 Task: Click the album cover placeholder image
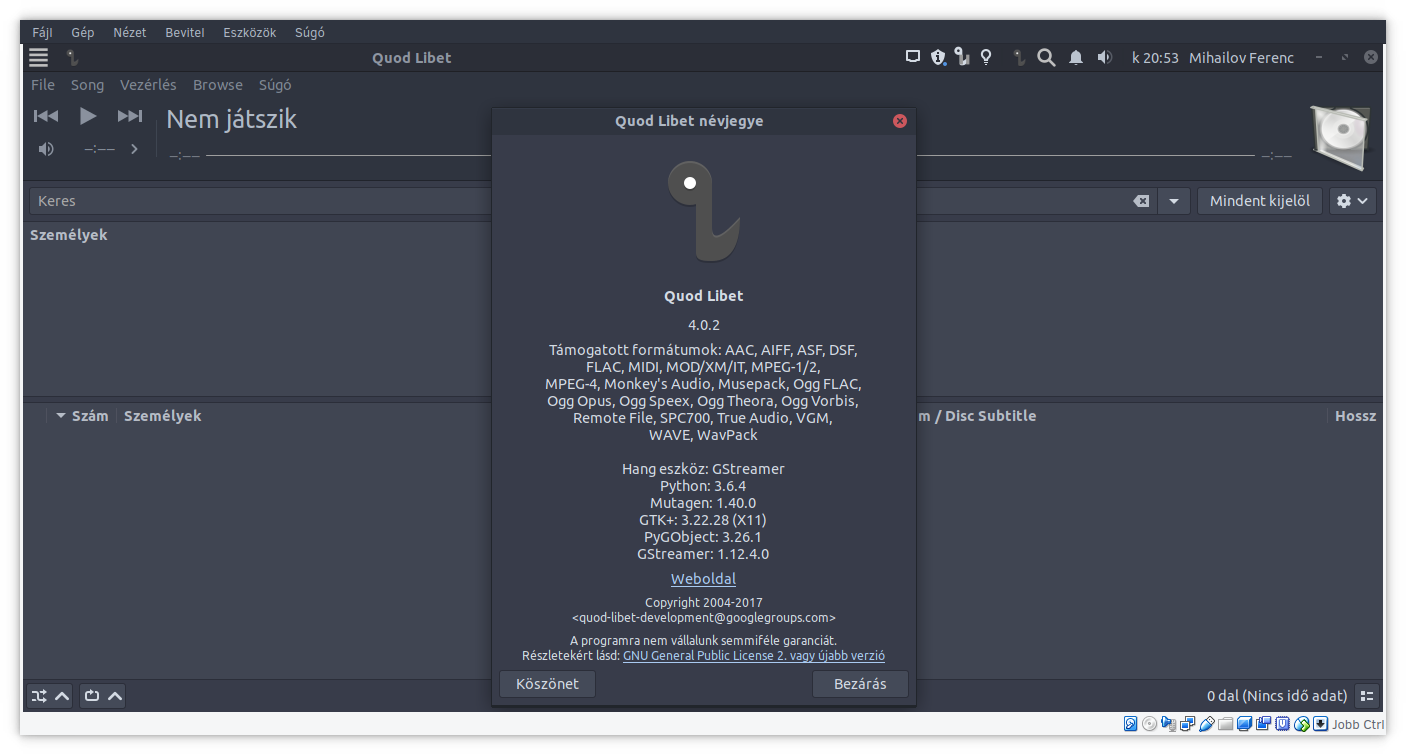pos(1341,137)
